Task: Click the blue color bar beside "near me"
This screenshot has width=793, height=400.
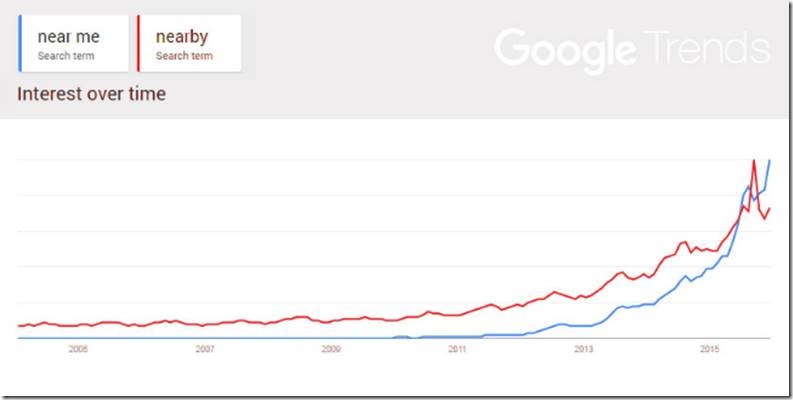Action: [21, 44]
